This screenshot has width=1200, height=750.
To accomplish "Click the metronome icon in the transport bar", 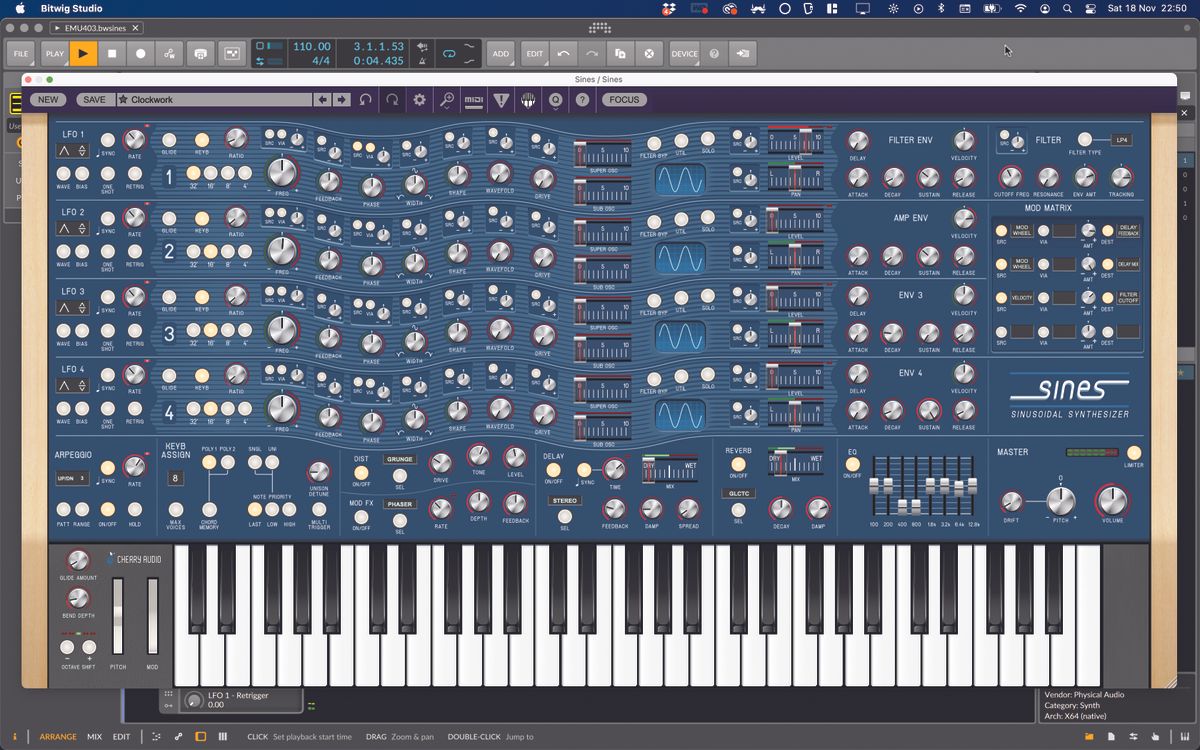I will click(424, 61).
